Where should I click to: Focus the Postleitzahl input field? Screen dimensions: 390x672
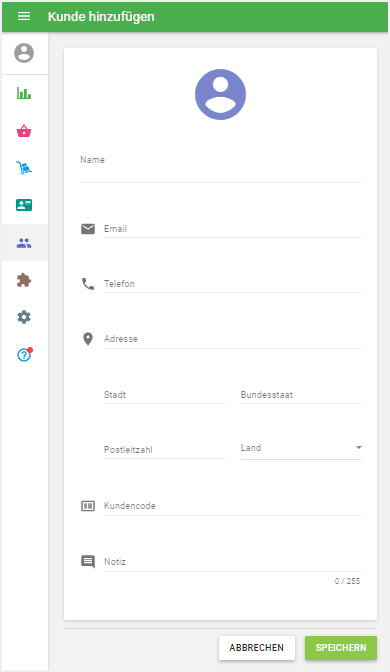pyautogui.click(x=164, y=450)
